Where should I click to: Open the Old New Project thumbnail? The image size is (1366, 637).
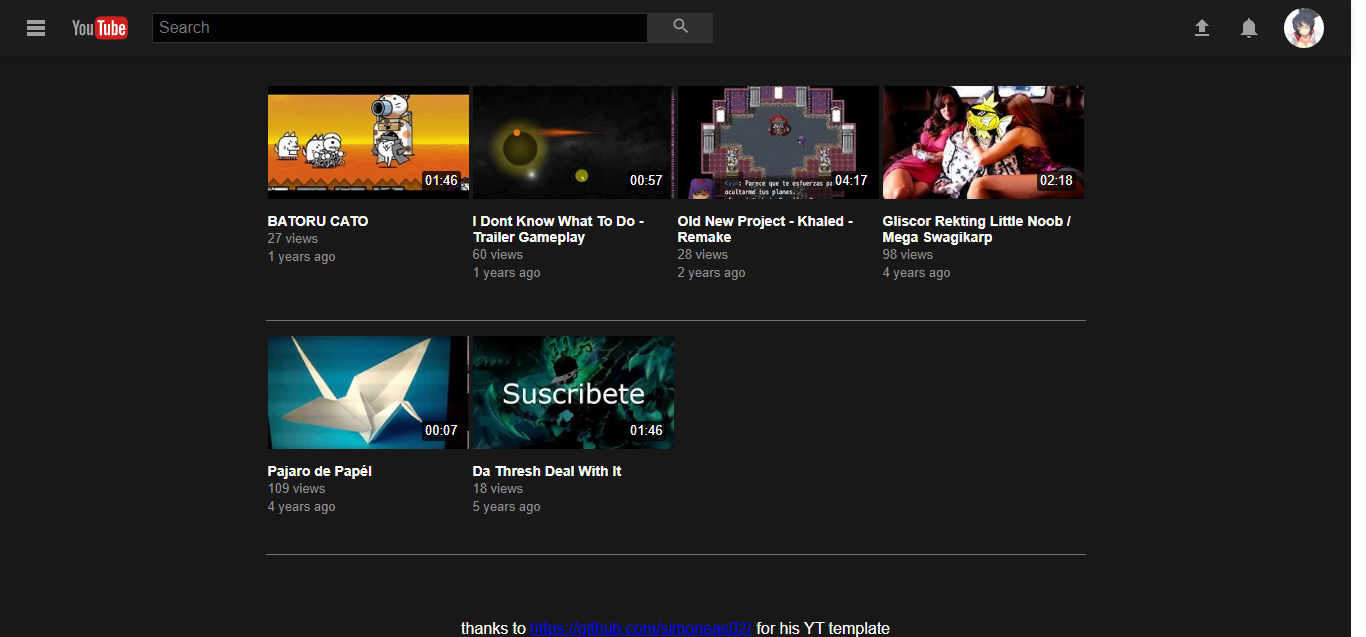(778, 142)
